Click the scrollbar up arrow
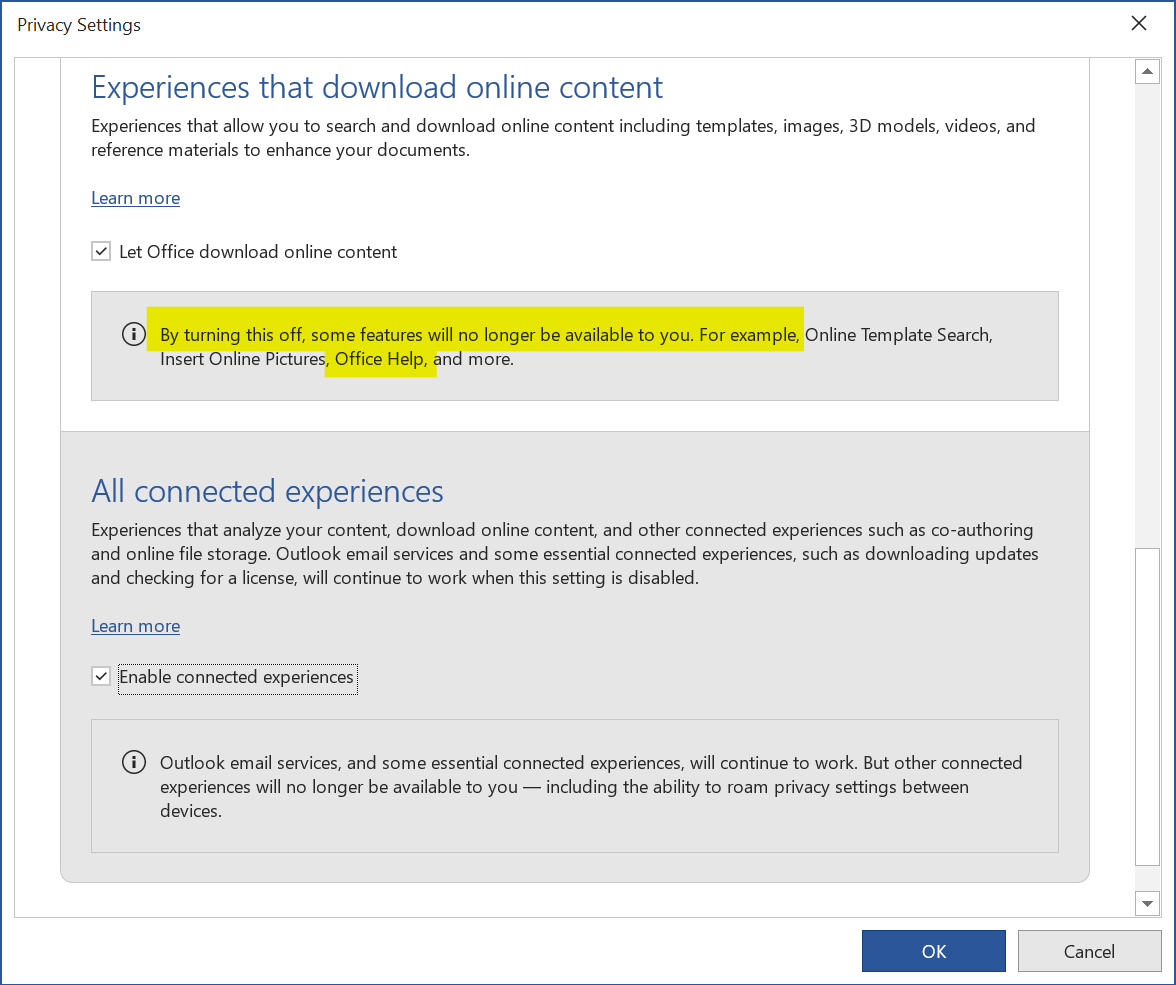The width and height of the screenshot is (1176, 985). (1147, 72)
